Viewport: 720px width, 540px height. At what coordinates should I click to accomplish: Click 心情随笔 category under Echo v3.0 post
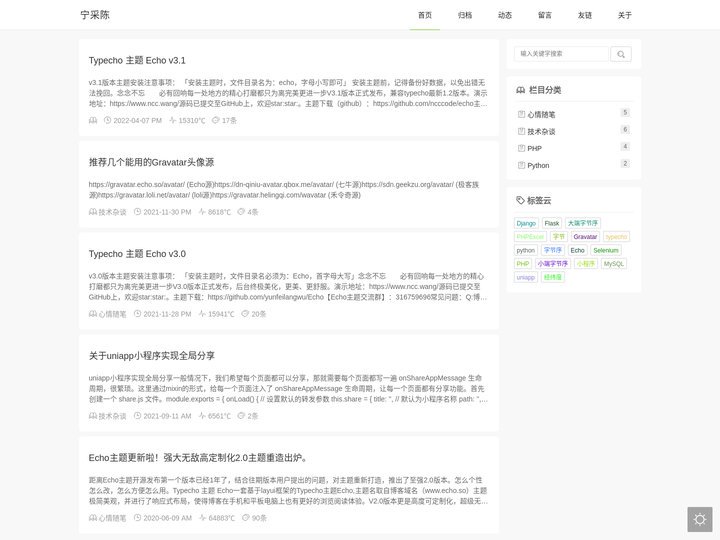(x=112, y=314)
